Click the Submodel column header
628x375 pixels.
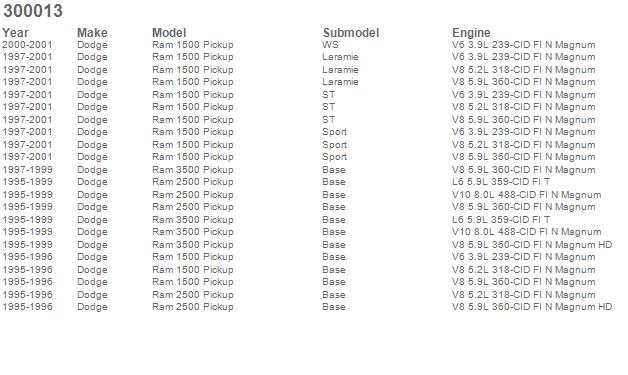(x=351, y=33)
